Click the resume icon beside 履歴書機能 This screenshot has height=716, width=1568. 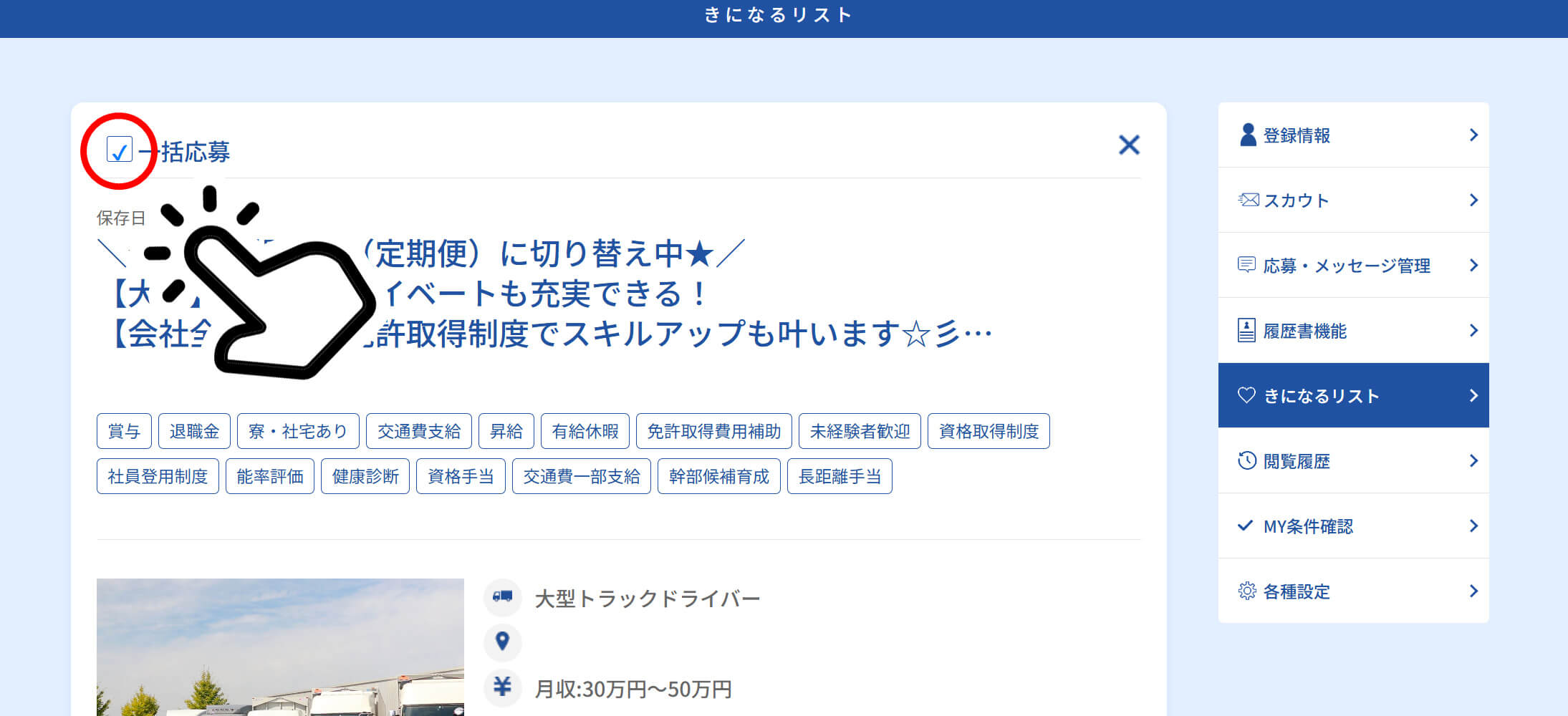click(1246, 330)
